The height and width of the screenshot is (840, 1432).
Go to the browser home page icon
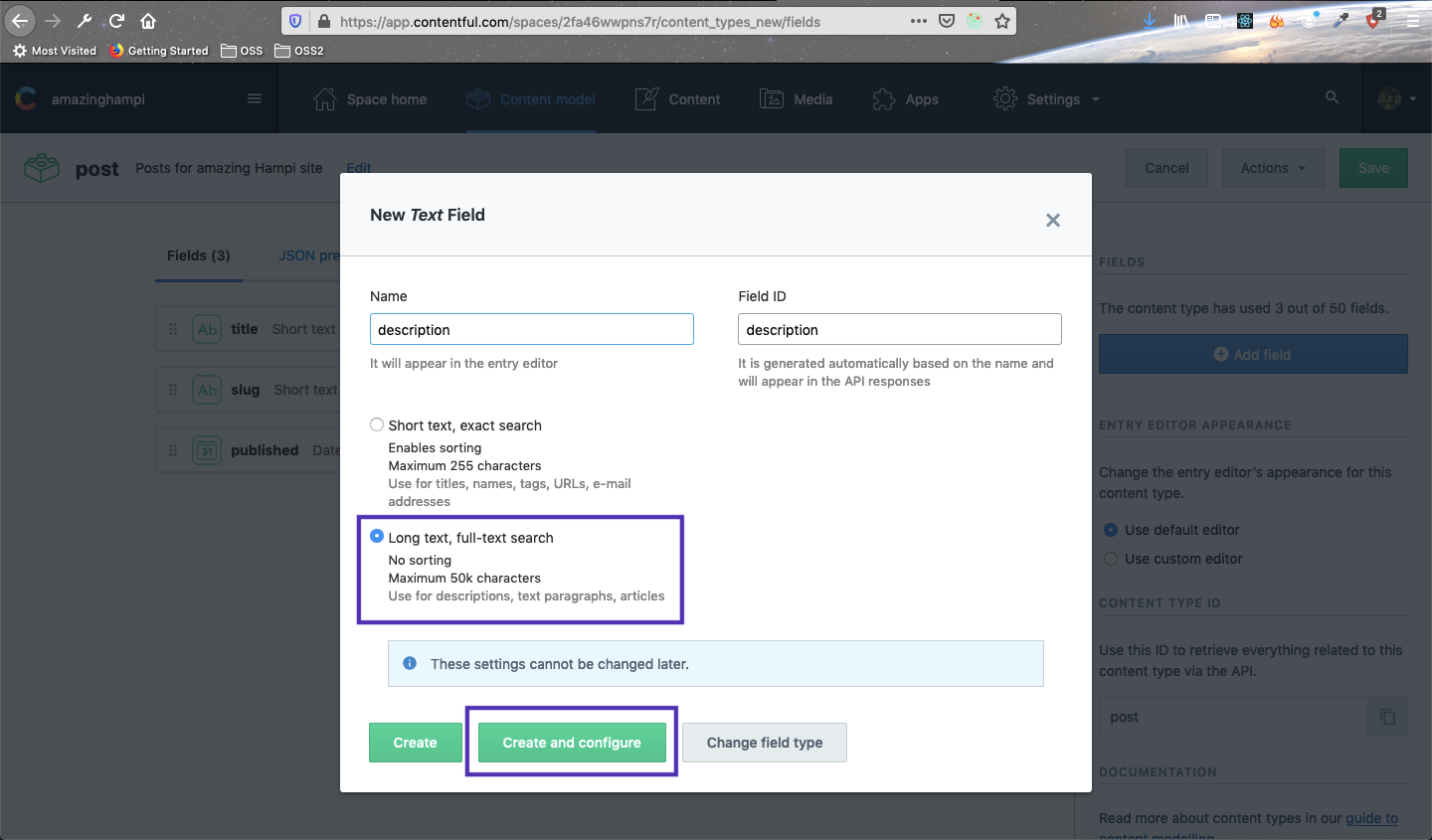148,21
